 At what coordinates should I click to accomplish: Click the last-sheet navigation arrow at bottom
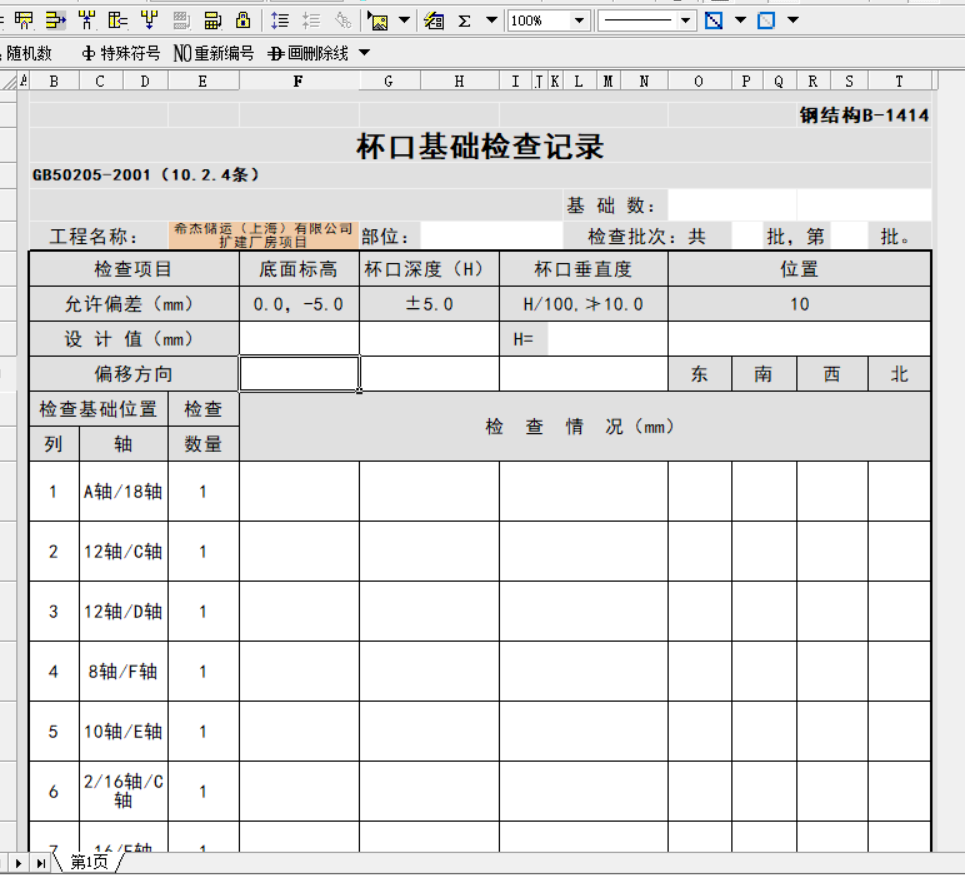(x=41, y=862)
